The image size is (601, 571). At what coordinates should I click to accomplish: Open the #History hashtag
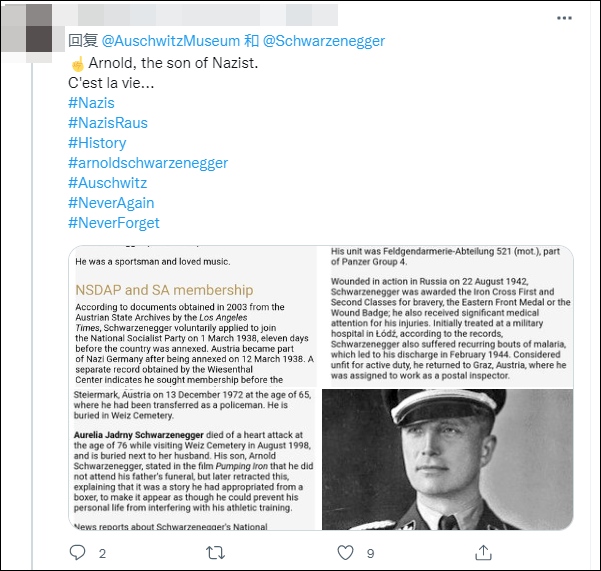click(97, 143)
